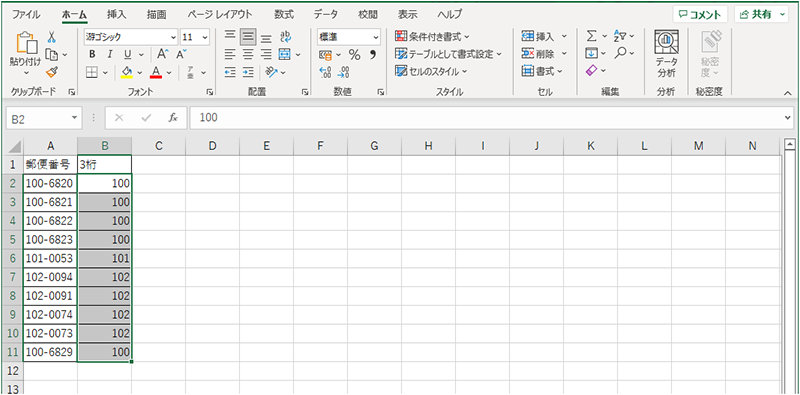Click the Fill down arrow icon
The image size is (800, 395).
(592, 54)
